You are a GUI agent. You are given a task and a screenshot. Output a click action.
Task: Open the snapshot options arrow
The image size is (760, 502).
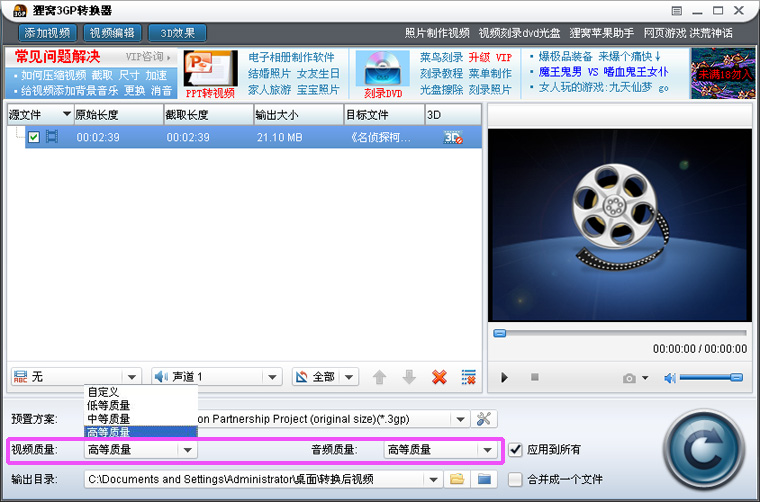click(x=645, y=378)
